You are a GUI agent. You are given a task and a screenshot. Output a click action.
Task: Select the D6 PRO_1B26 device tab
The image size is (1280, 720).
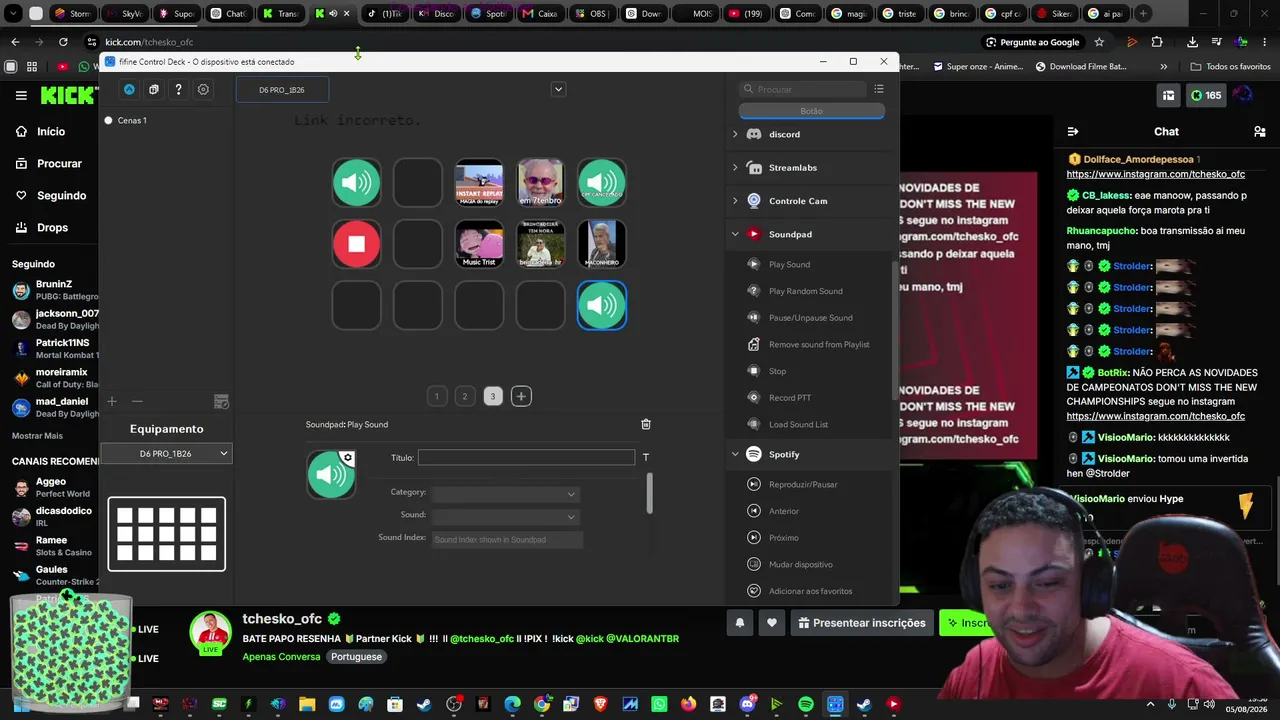(x=282, y=90)
